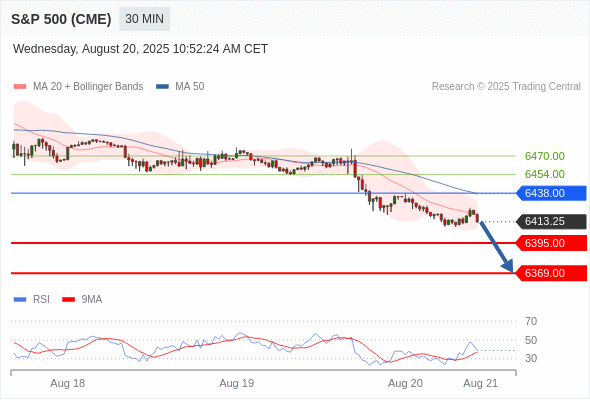Click the S&P 500 (CME) chart title

[61, 19]
